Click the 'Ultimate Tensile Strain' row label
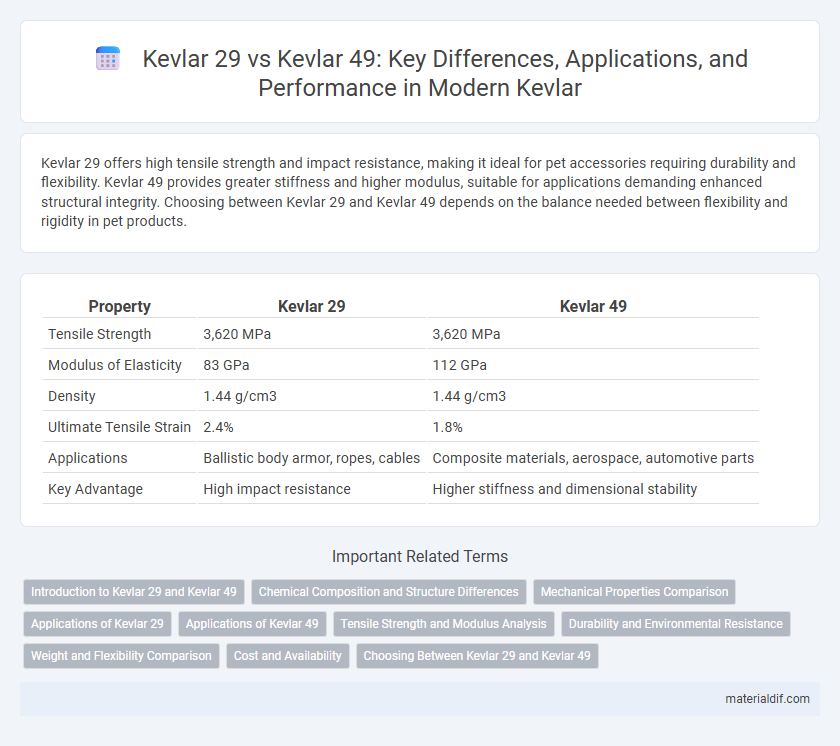The image size is (840, 746). [119, 427]
